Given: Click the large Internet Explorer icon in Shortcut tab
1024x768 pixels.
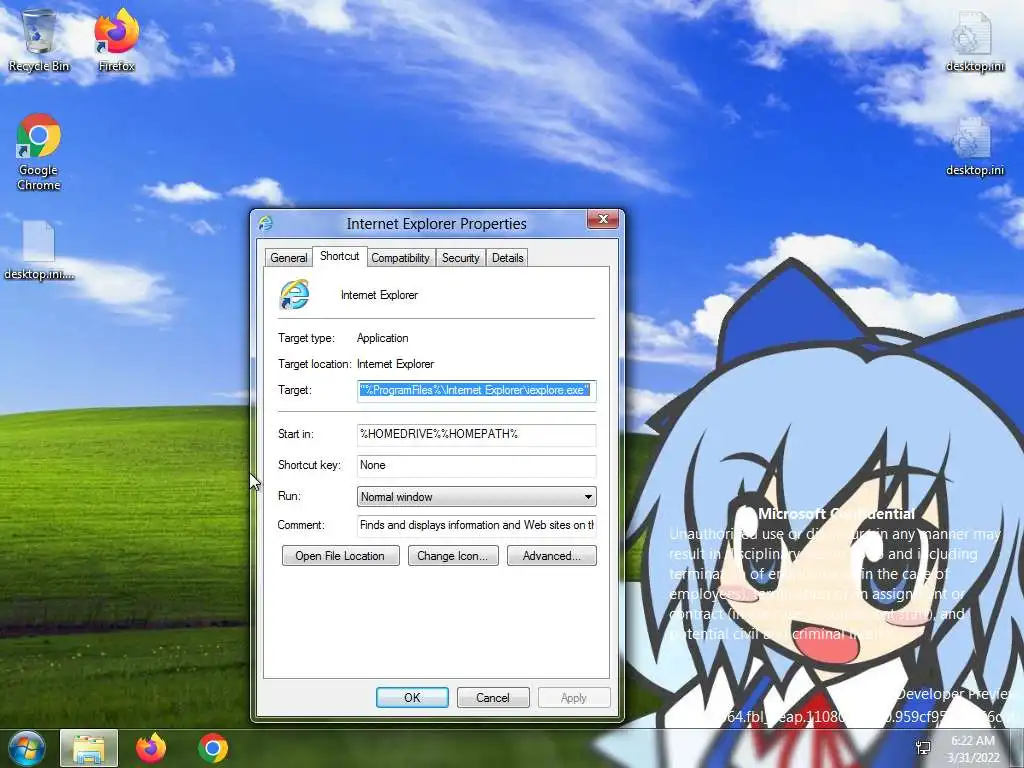Looking at the screenshot, I should (x=295, y=295).
